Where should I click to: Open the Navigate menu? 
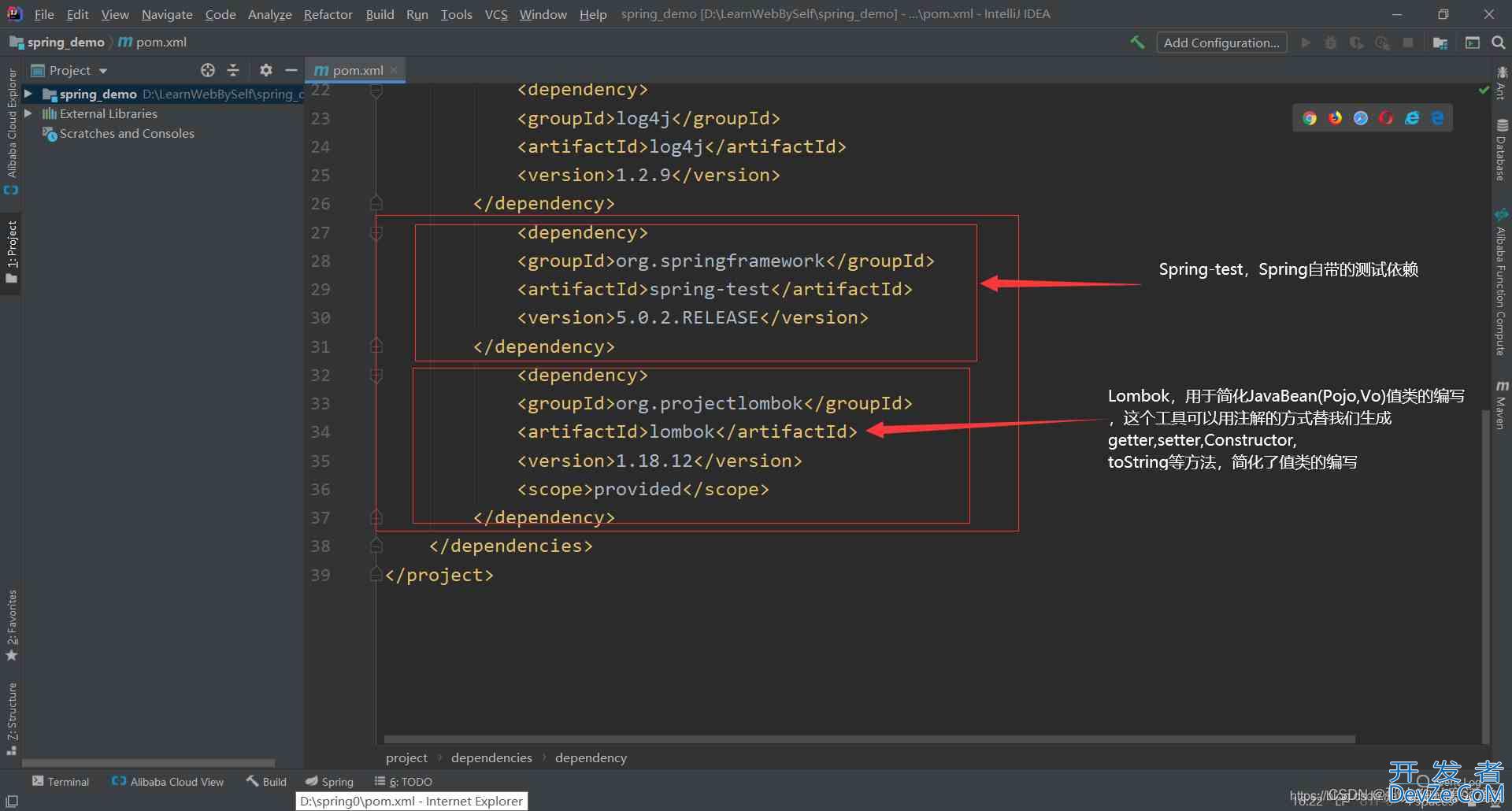[167, 14]
